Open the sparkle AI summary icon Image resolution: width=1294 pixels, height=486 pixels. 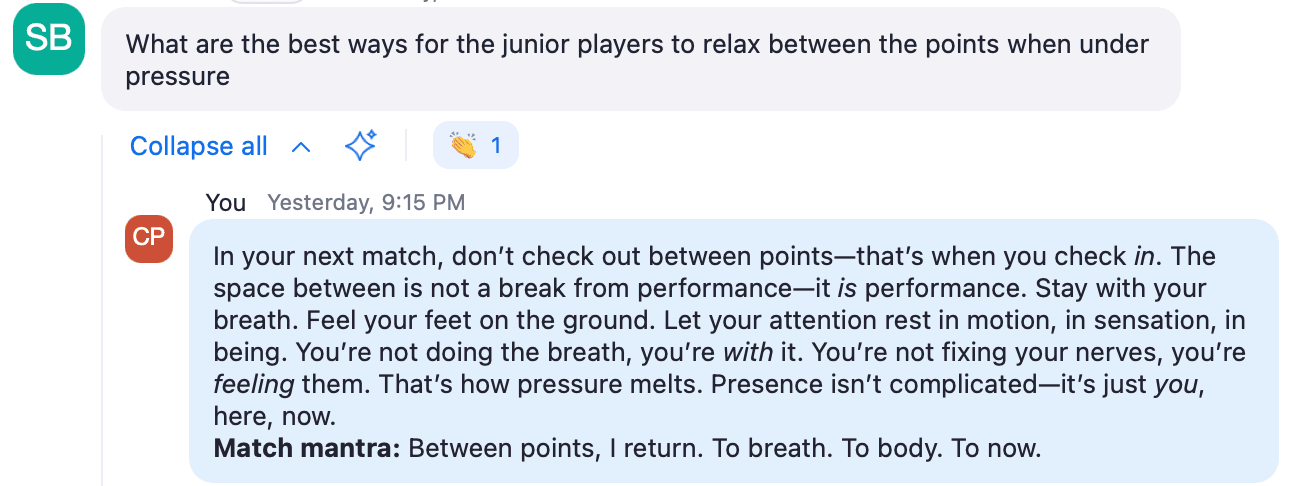361,146
